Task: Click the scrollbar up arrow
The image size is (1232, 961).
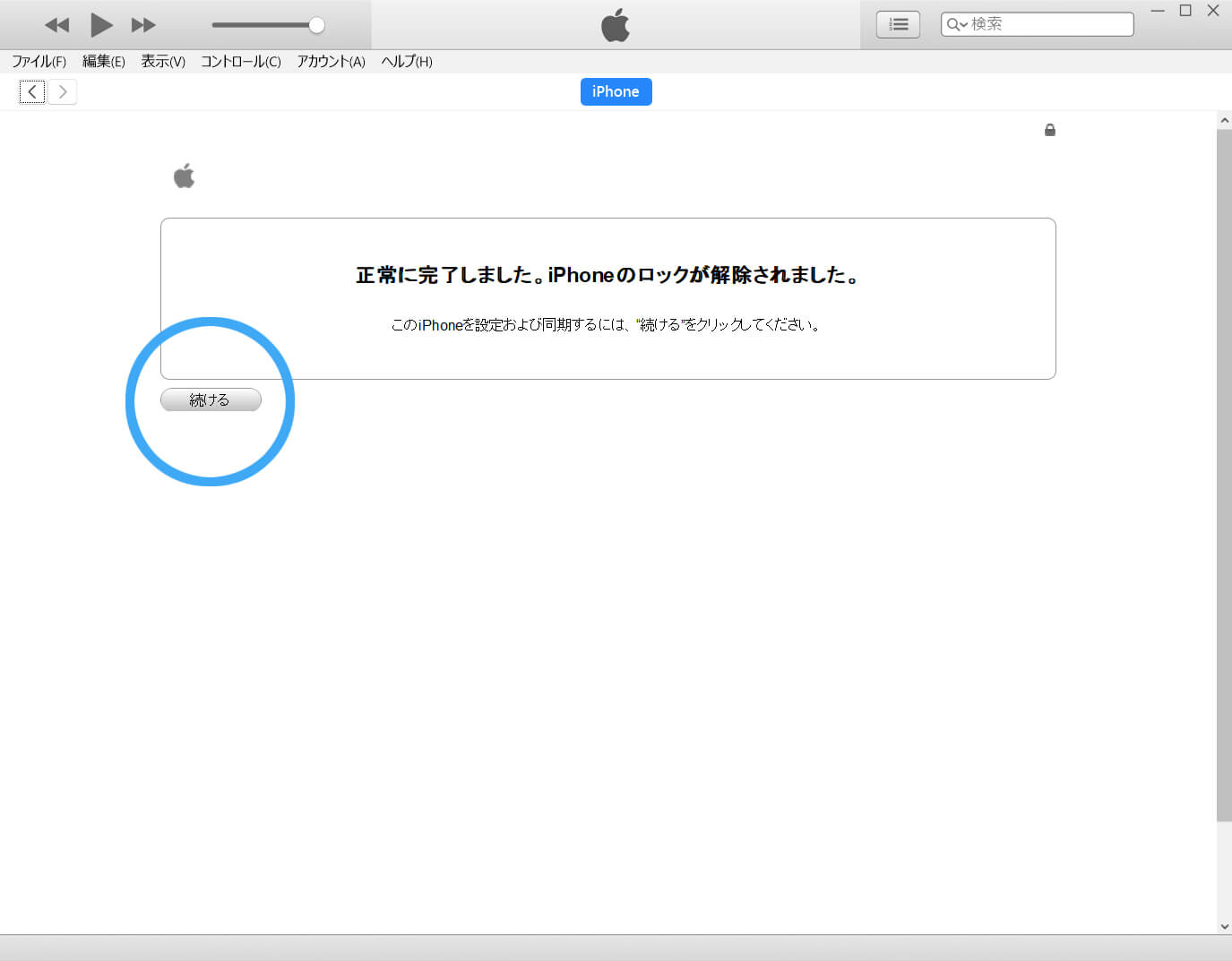Action: click(1224, 120)
